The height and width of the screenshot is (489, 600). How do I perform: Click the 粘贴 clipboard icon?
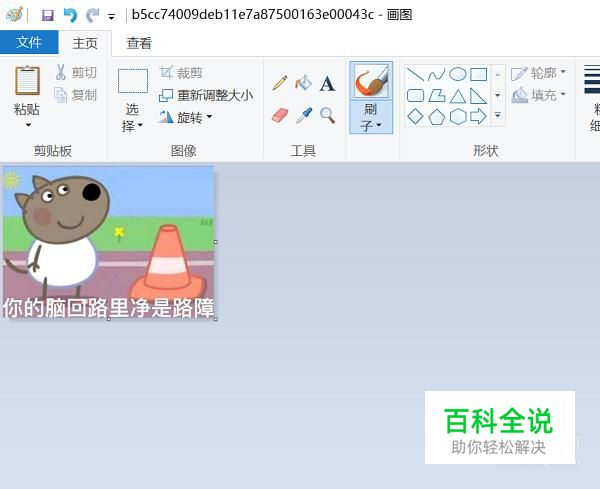pyautogui.click(x=28, y=80)
